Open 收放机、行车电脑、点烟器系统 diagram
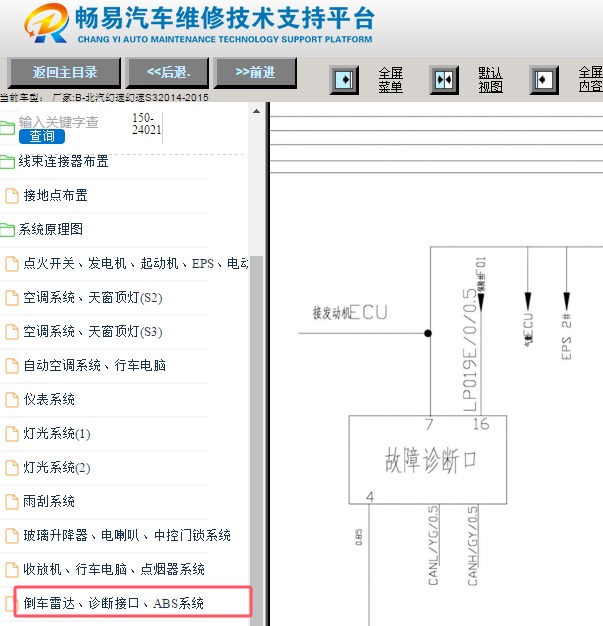The image size is (603, 626). point(114,569)
